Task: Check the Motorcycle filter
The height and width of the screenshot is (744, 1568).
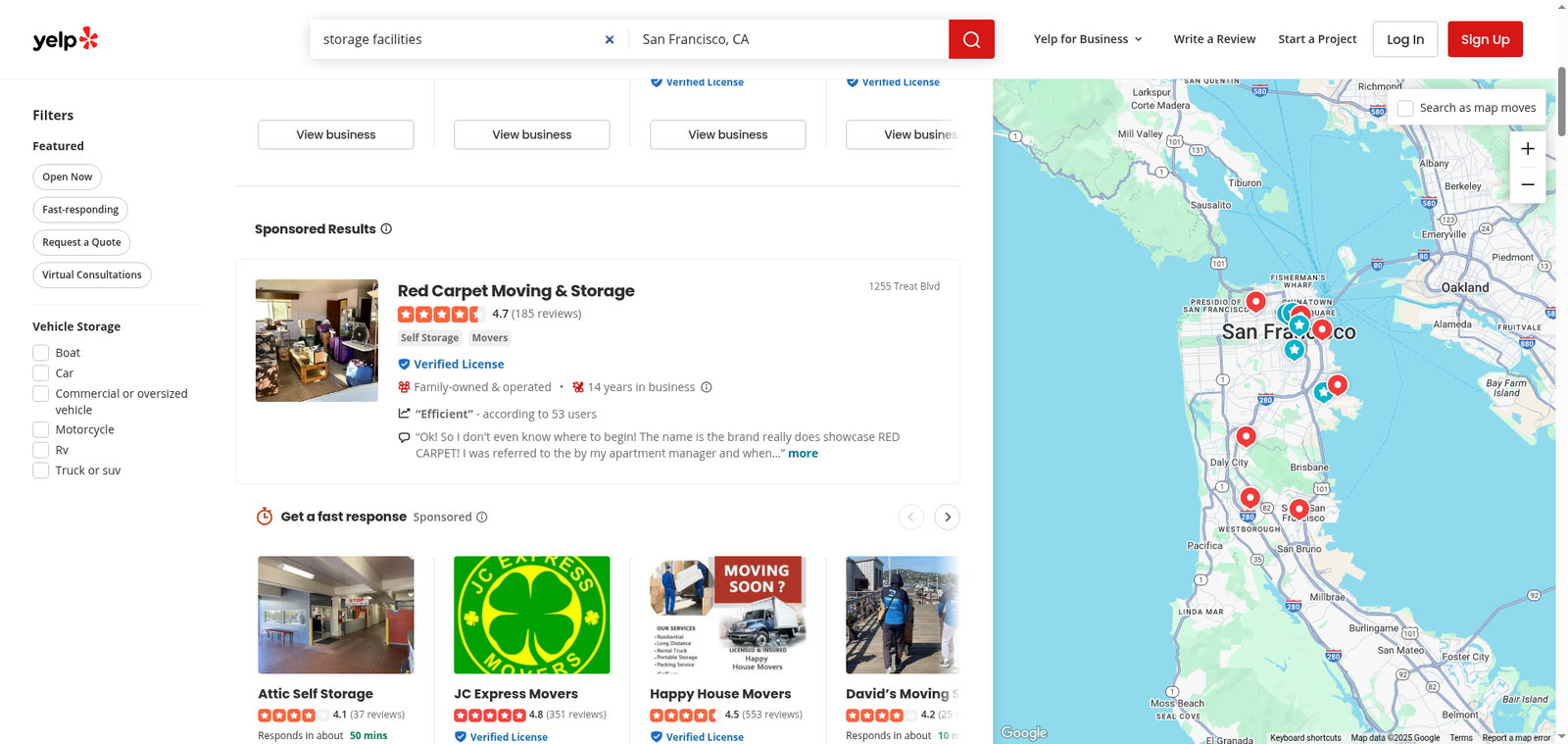Action: click(x=41, y=429)
